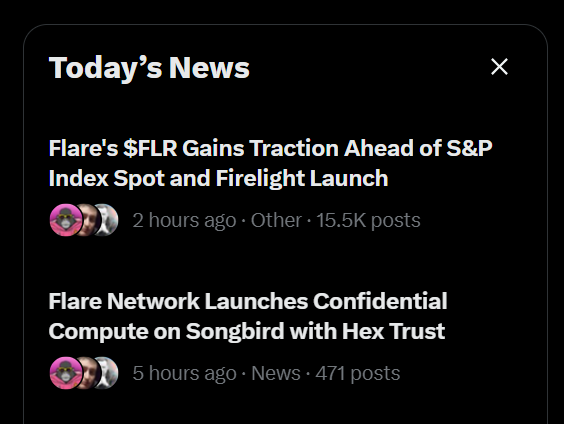This screenshot has width=564, height=424.
Task: Close the Today's News panel
Action: [499, 67]
